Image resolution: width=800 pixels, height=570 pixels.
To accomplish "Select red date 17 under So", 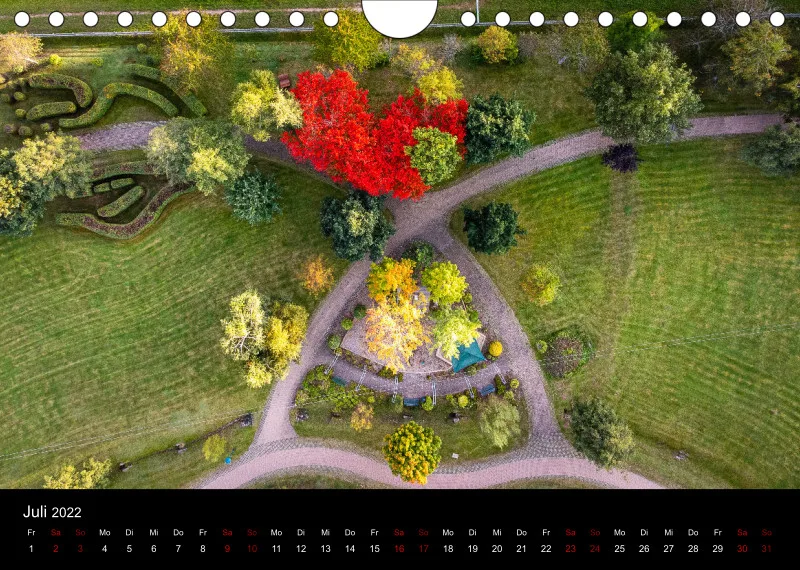I will (423, 549).
